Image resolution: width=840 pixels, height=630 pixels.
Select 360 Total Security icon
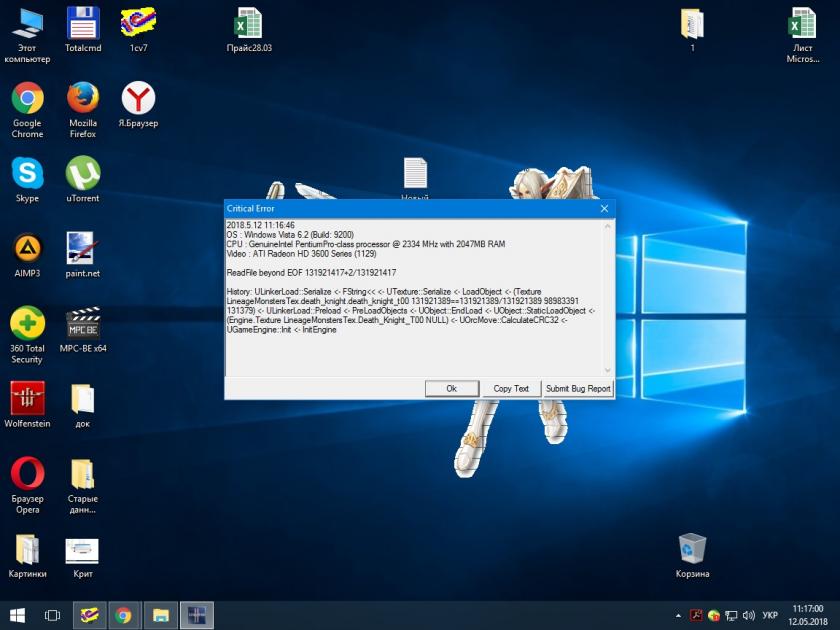pyautogui.click(x=27, y=323)
